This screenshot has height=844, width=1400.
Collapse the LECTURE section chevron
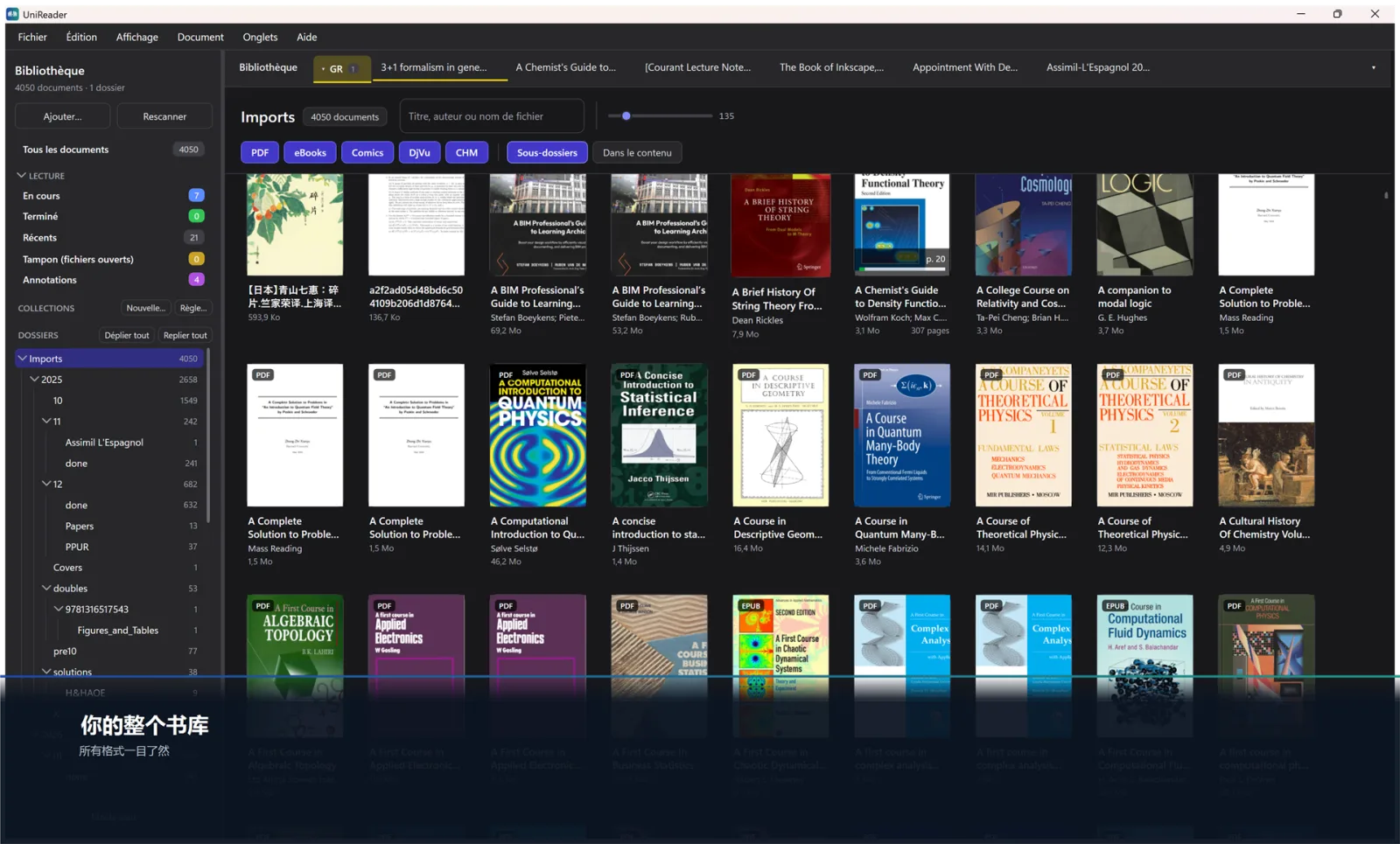pos(21,176)
